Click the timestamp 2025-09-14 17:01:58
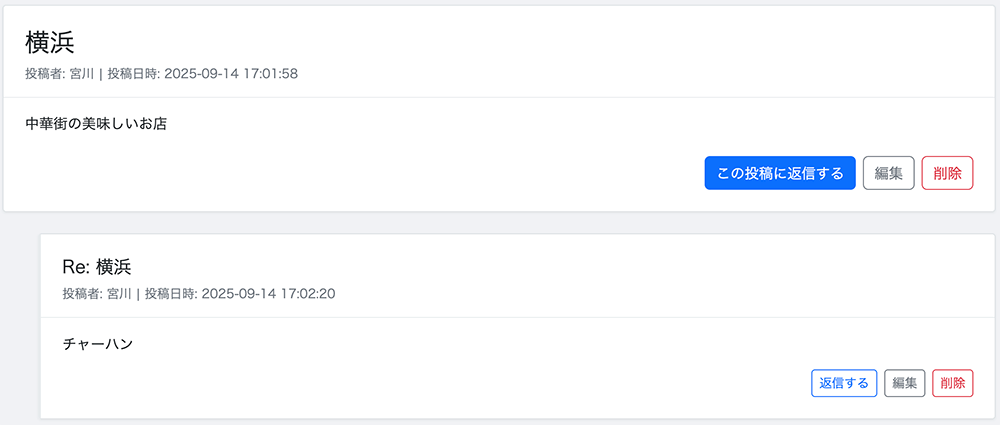Image resolution: width=1000 pixels, height=425 pixels. click(x=231, y=73)
